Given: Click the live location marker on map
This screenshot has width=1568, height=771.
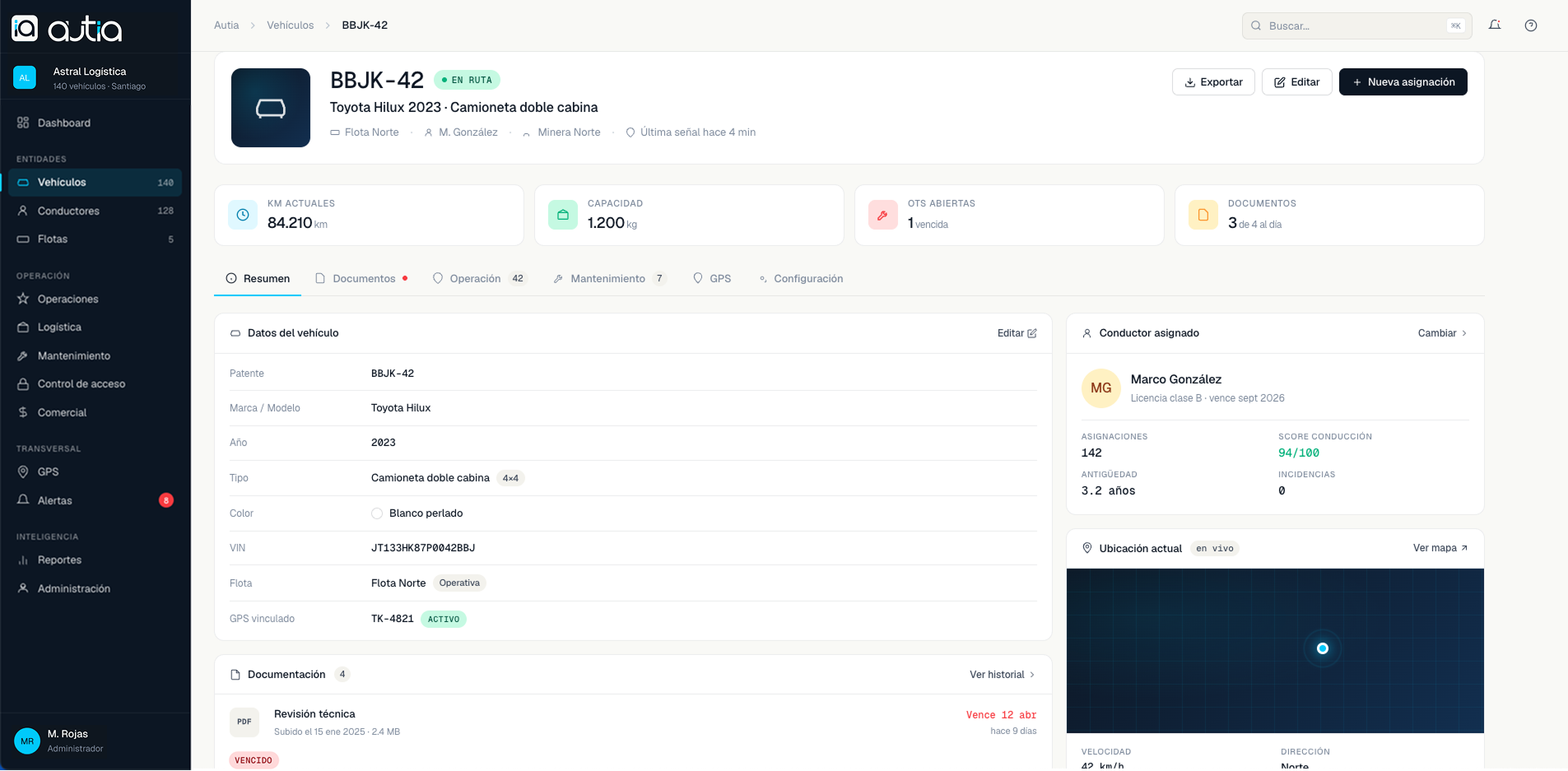Looking at the screenshot, I should [1323, 648].
